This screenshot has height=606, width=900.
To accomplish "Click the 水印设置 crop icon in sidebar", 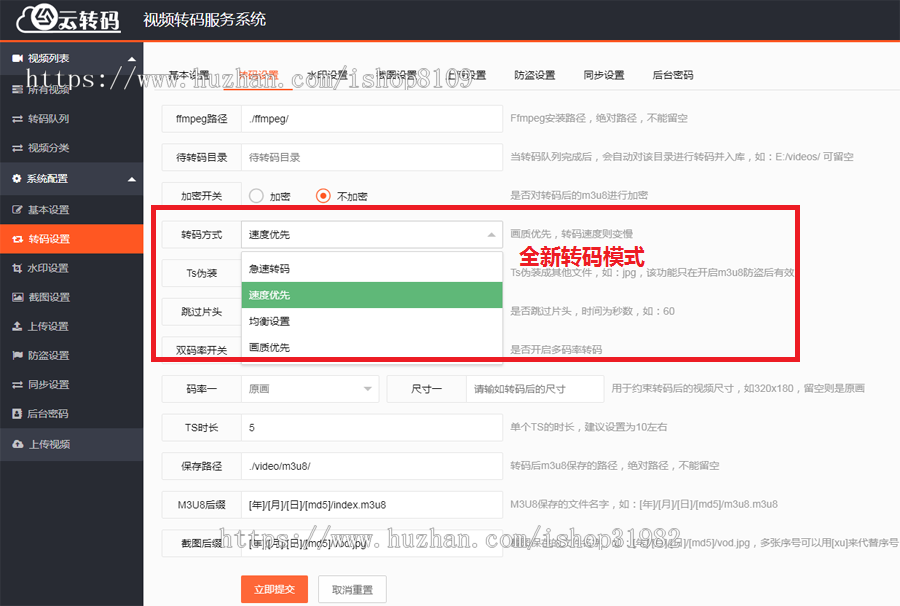I will click(x=17, y=268).
